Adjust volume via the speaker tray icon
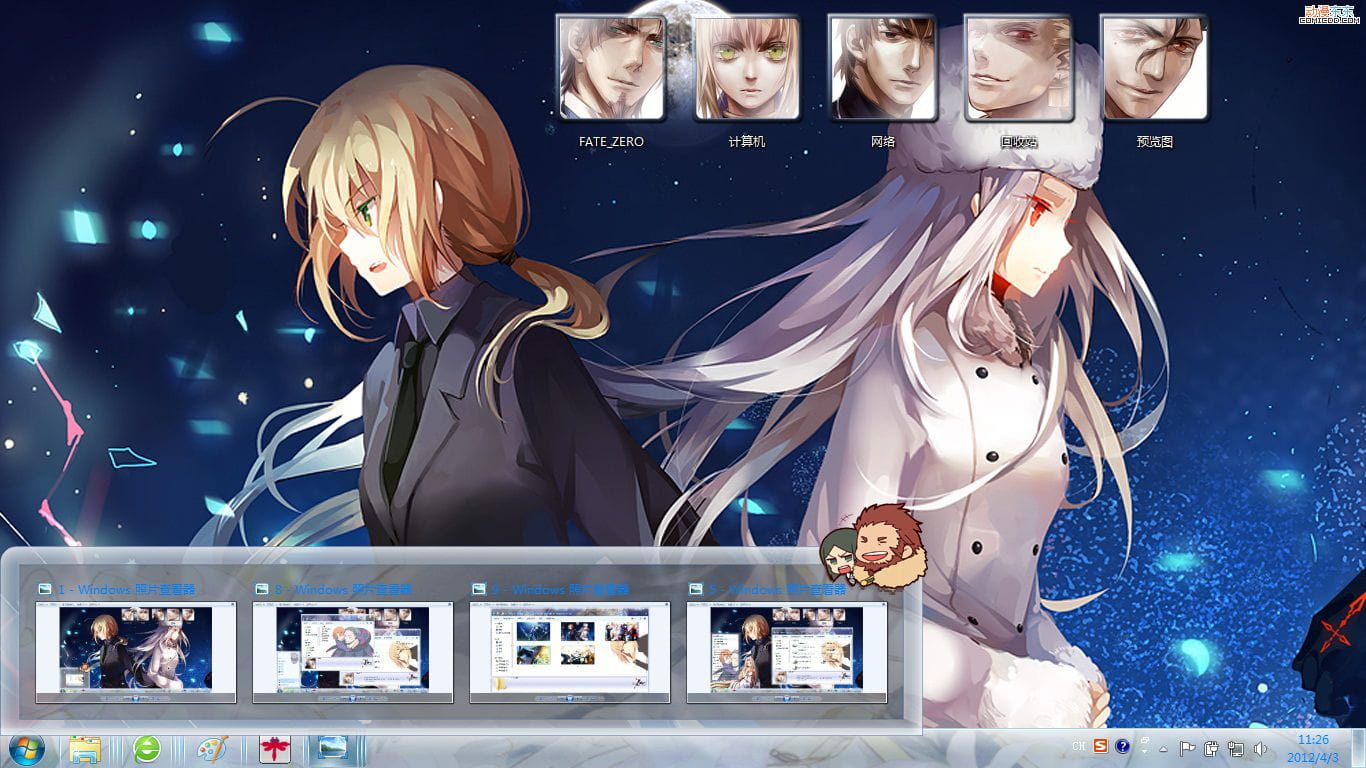Image resolution: width=1366 pixels, height=768 pixels. [1259, 748]
